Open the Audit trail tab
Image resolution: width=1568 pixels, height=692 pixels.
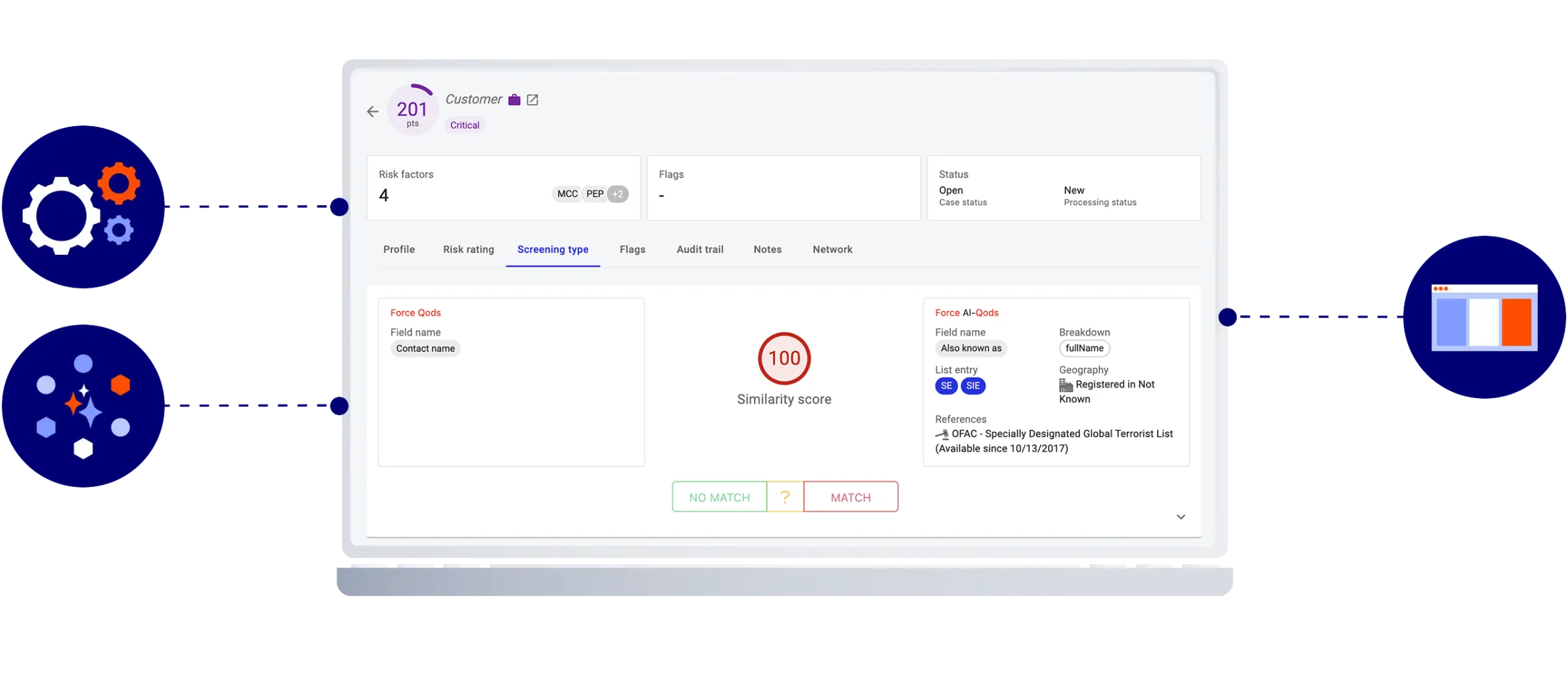point(700,250)
